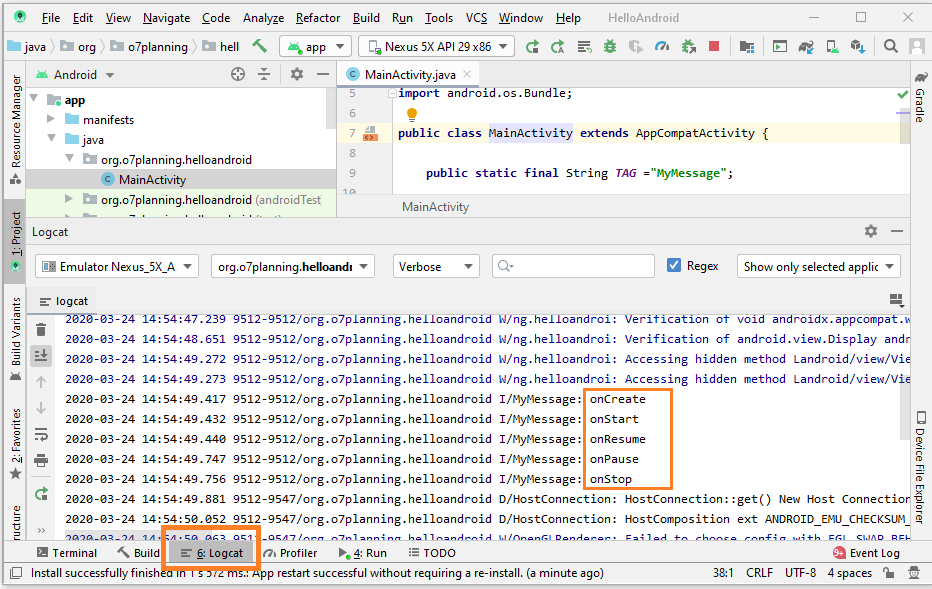Open the Refactor menu
932x589 pixels.
pos(318,18)
